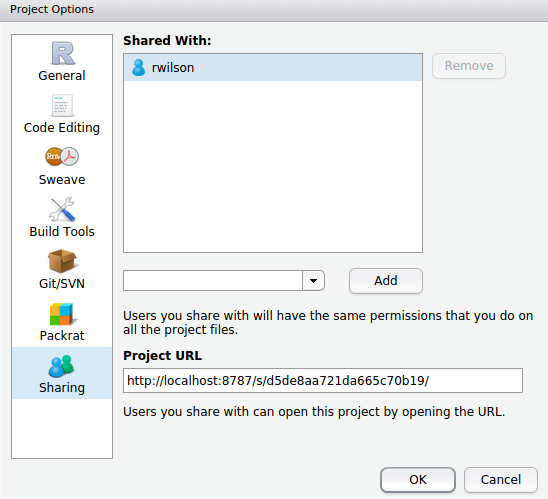
Task: Select the rwilson name in shared list
Action: (x=173, y=68)
